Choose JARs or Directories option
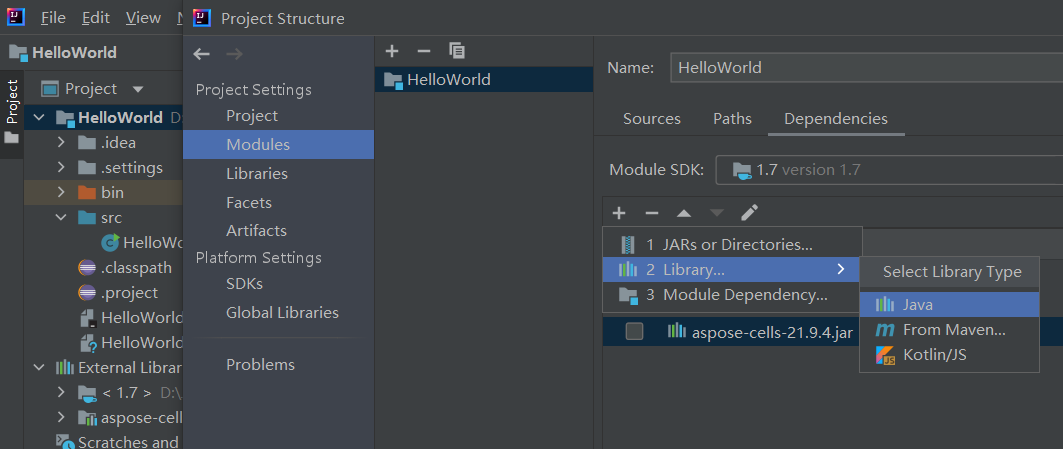Image resolution: width=1063 pixels, height=449 pixels. pyautogui.click(x=732, y=244)
